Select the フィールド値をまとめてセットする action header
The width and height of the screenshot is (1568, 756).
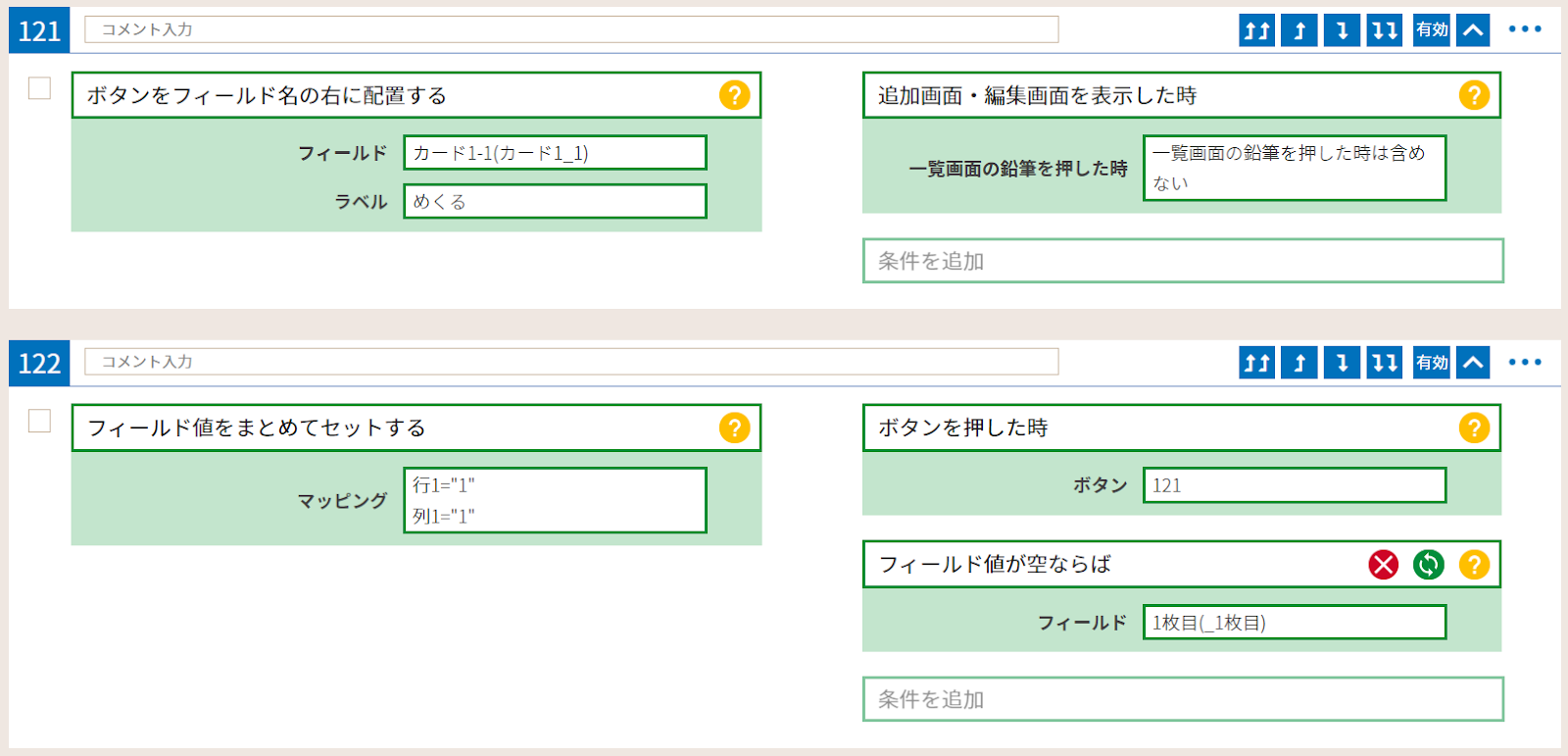(x=416, y=428)
